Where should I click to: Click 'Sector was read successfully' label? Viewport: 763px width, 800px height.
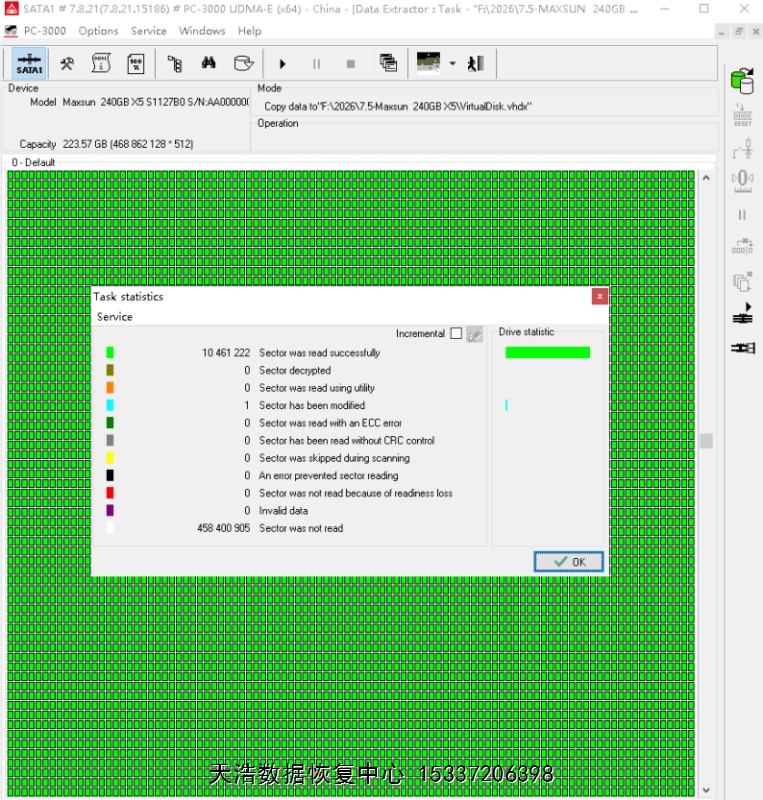pyautogui.click(x=319, y=353)
